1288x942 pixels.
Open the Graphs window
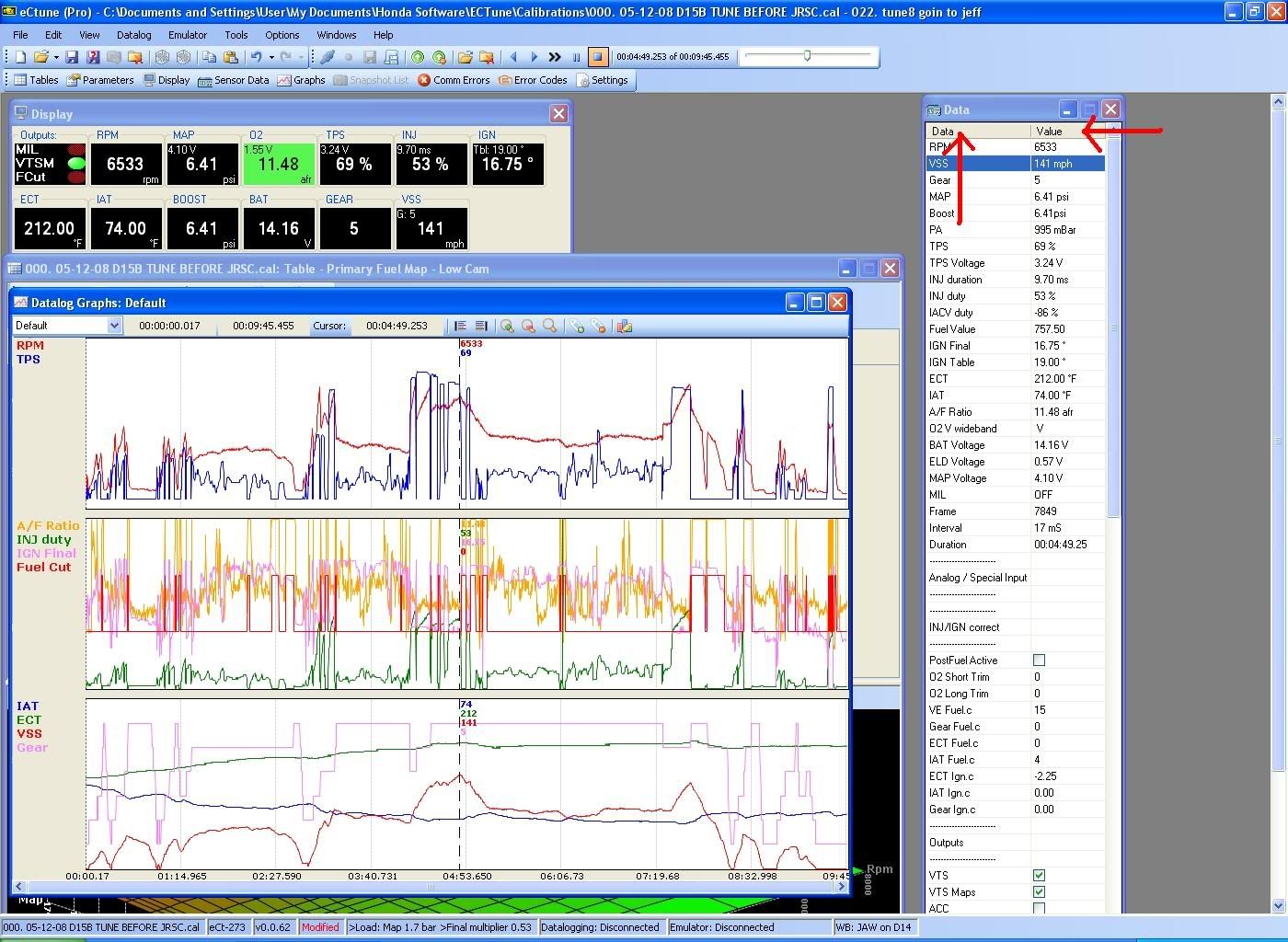301,80
